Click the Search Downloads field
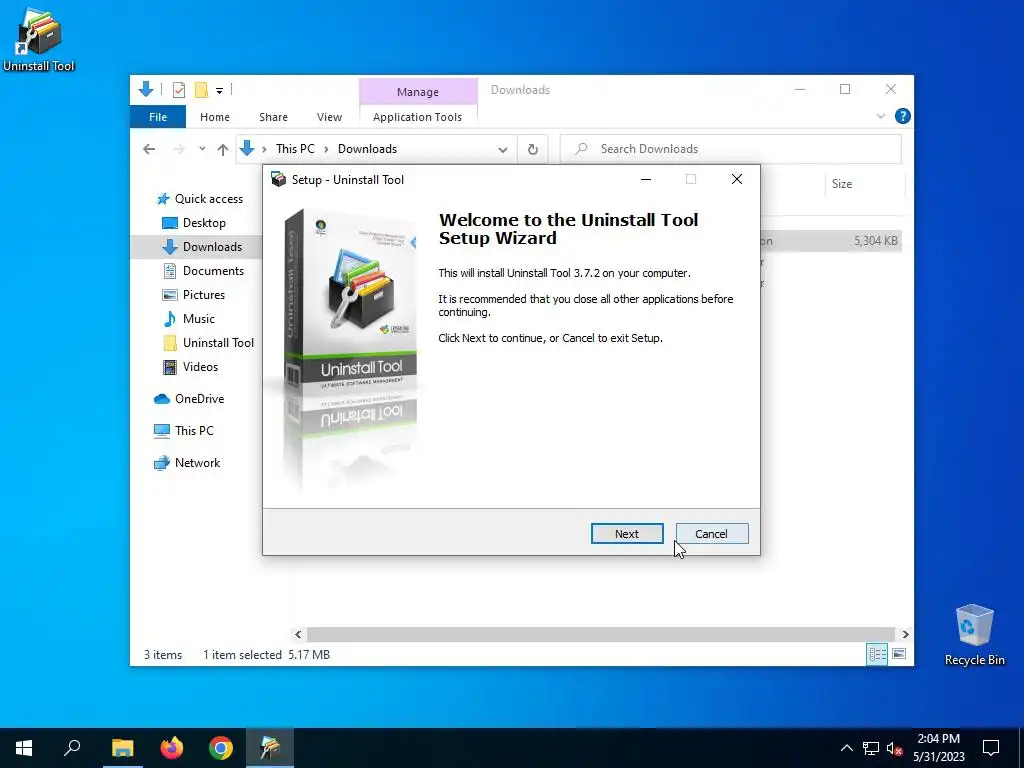The width and height of the screenshot is (1024, 768). tap(731, 149)
